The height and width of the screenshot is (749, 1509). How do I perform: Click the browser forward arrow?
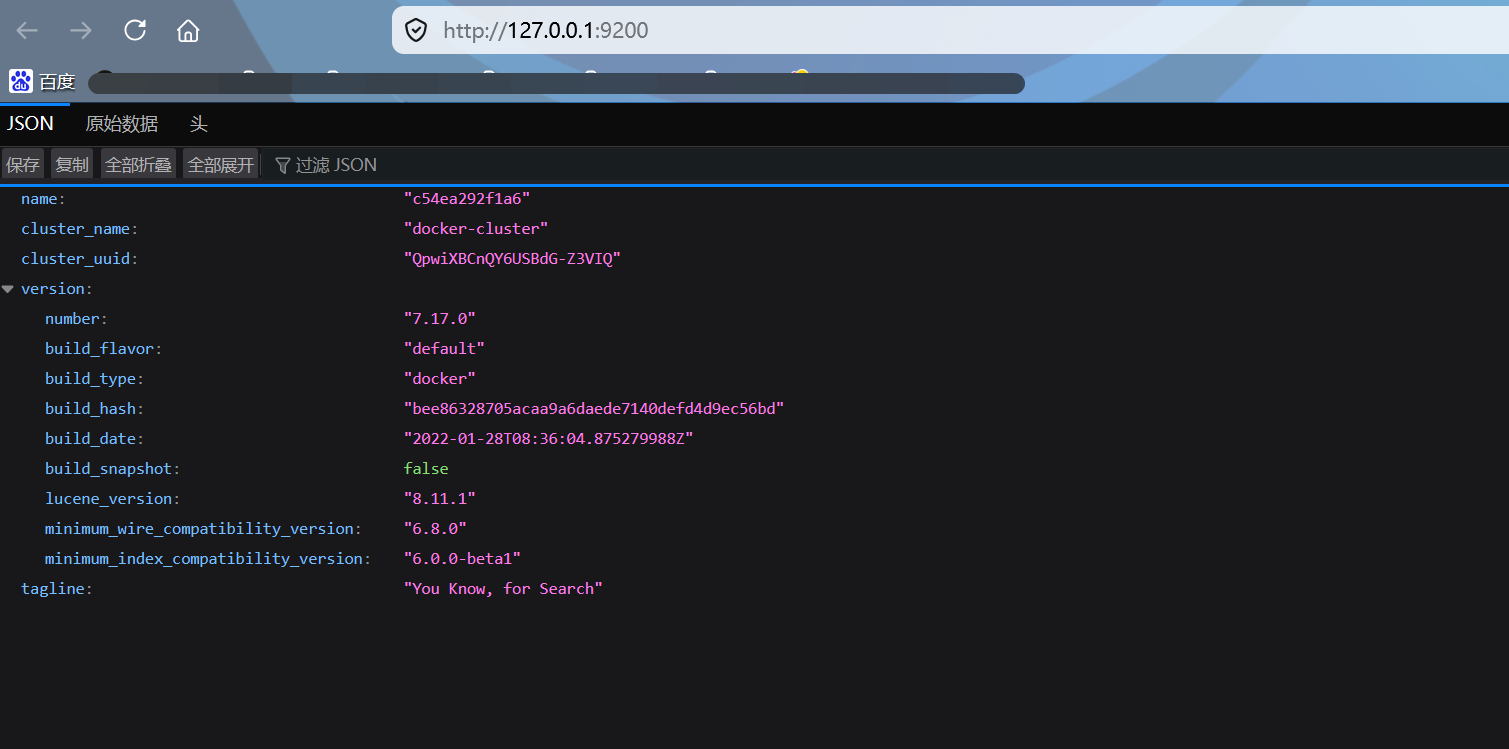(x=81, y=31)
